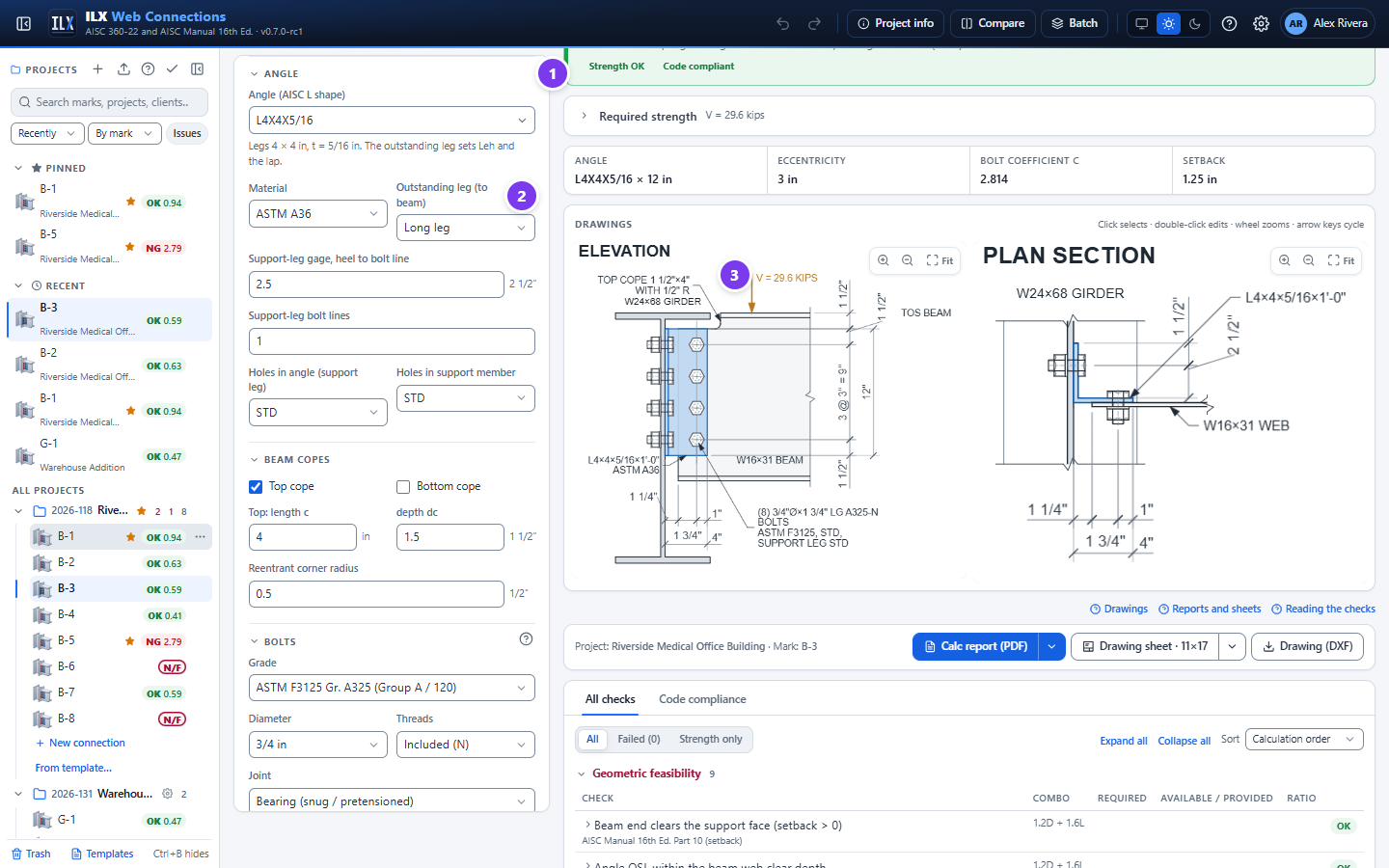Viewport: 1389px width, 868px height.
Task: Select the Strength only filter tab
Action: click(x=711, y=740)
